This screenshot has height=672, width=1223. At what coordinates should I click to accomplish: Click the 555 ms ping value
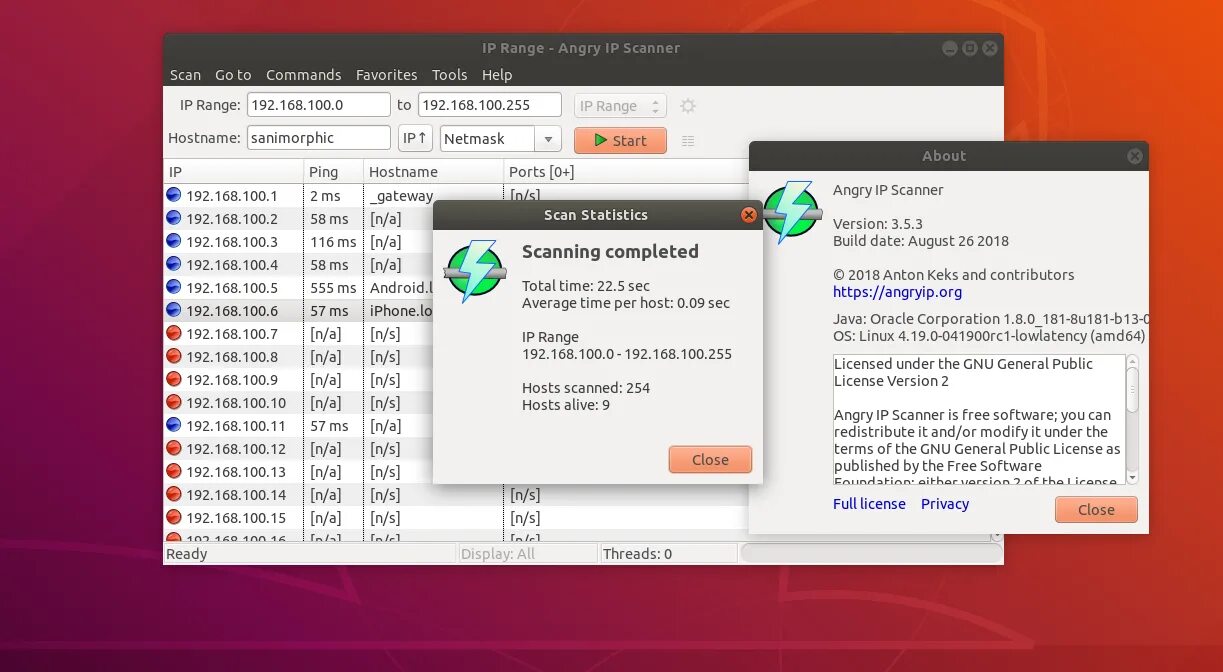coord(333,288)
